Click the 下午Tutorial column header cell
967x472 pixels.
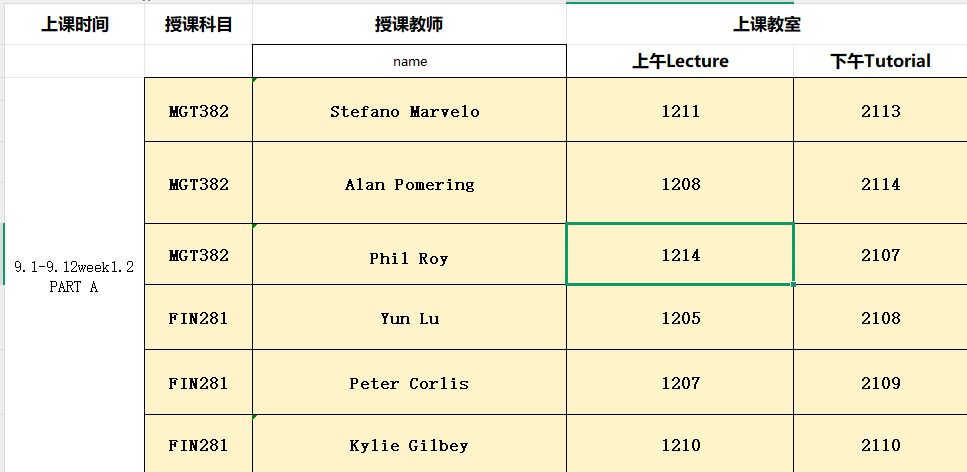point(880,61)
